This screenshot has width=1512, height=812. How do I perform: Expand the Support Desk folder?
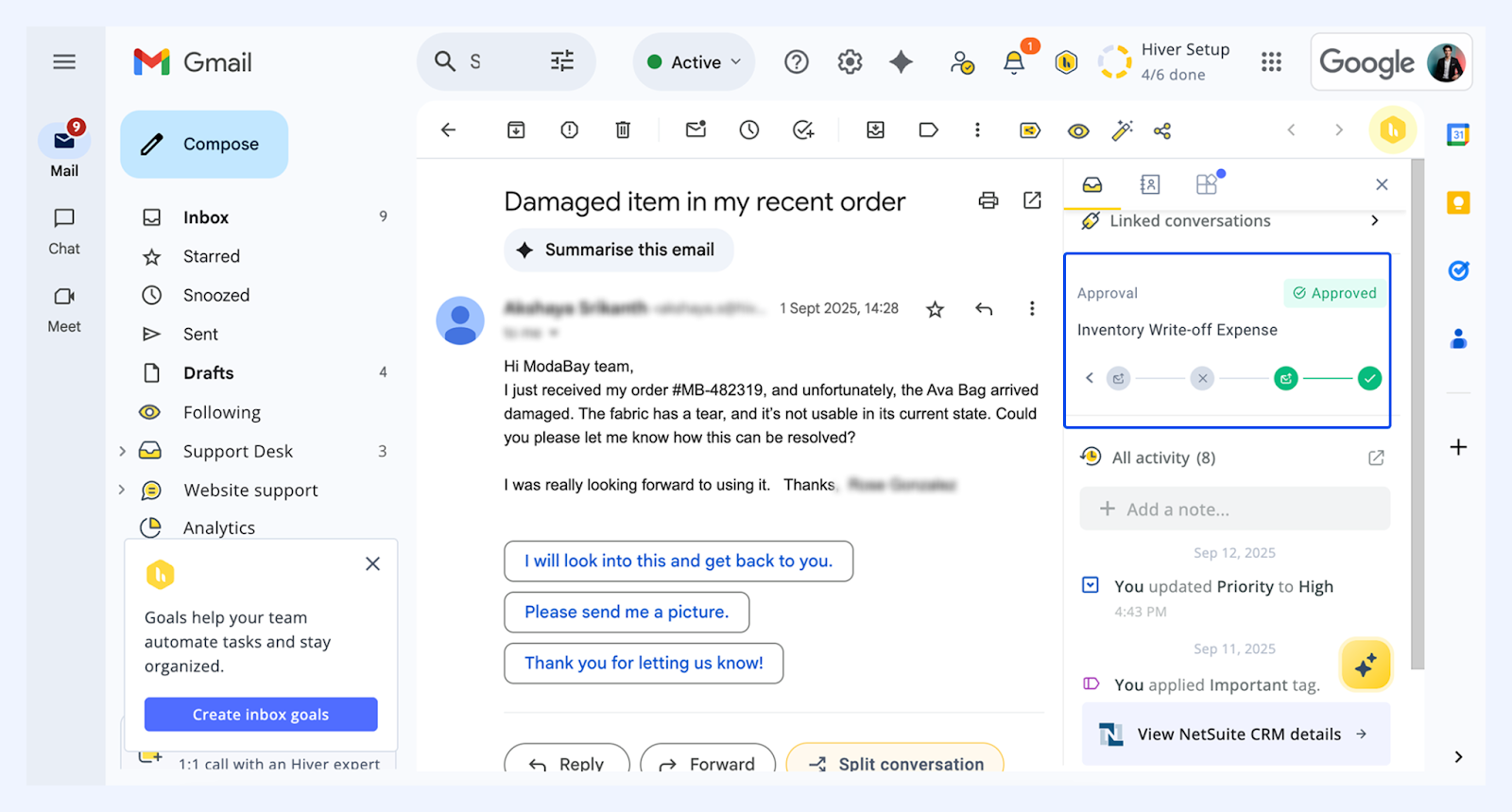coord(122,451)
